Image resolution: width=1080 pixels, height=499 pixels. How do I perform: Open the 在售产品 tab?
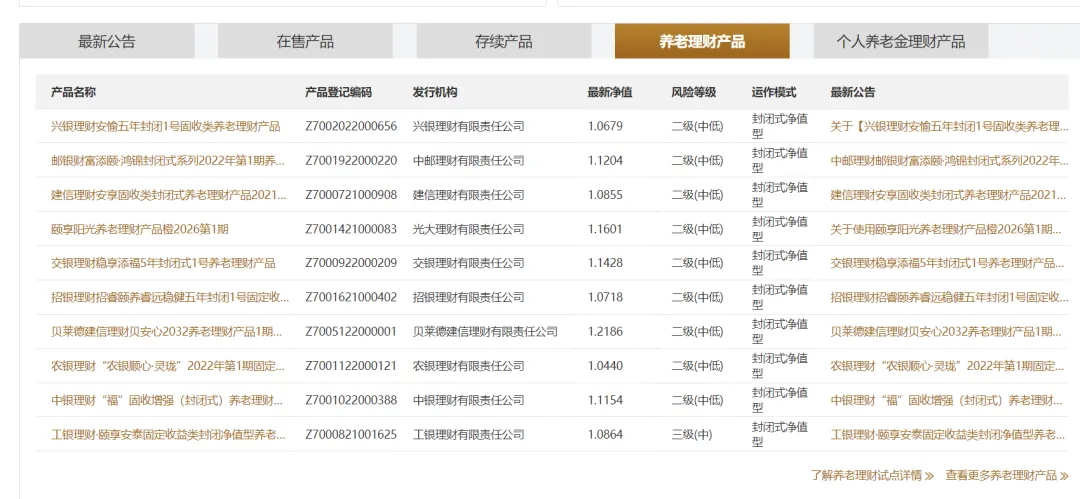pyautogui.click(x=305, y=42)
